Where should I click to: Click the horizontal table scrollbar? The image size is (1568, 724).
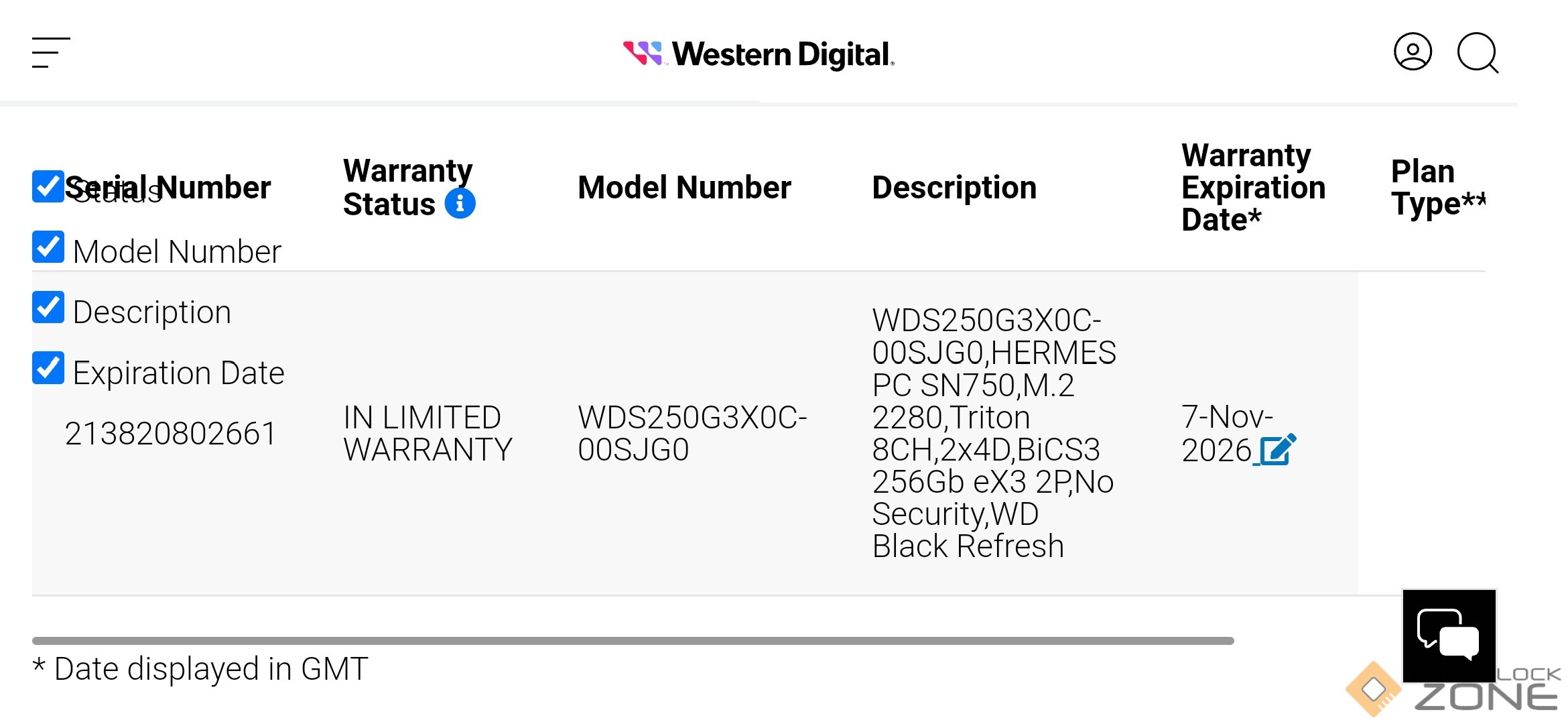pyautogui.click(x=633, y=641)
